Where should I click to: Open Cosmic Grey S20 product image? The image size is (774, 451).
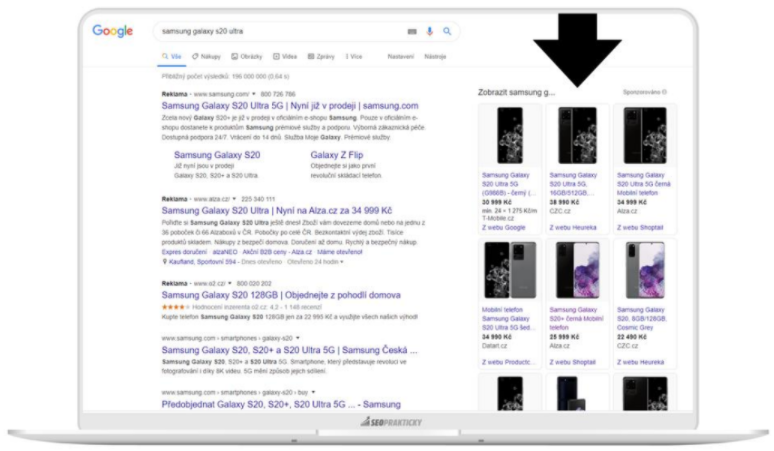[x=645, y=270]
